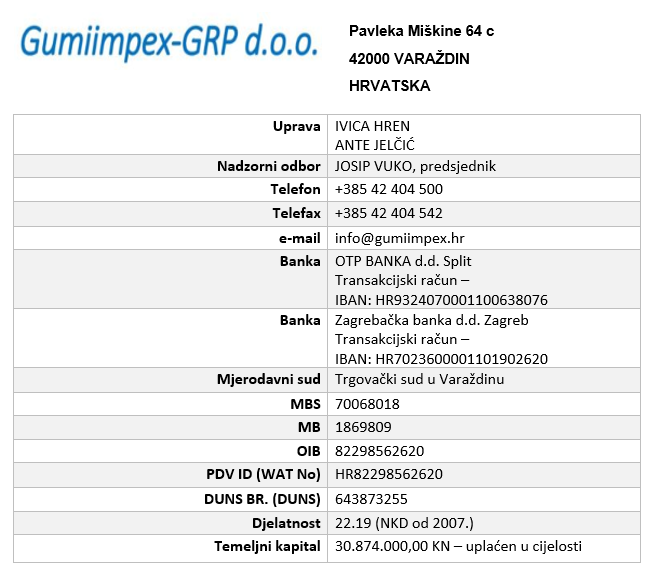Click the 'Telefax' label

[296, 213]
